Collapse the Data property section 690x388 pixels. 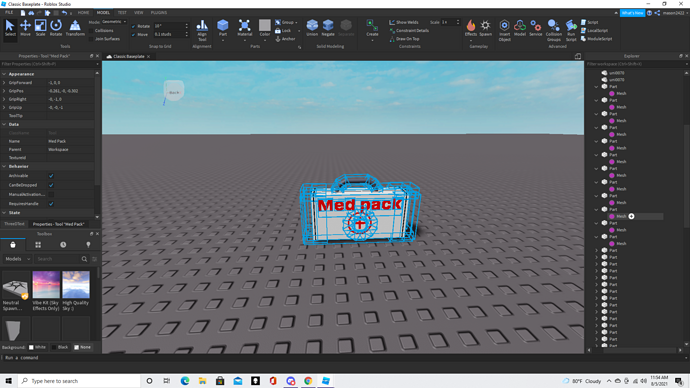click(4, 124)
